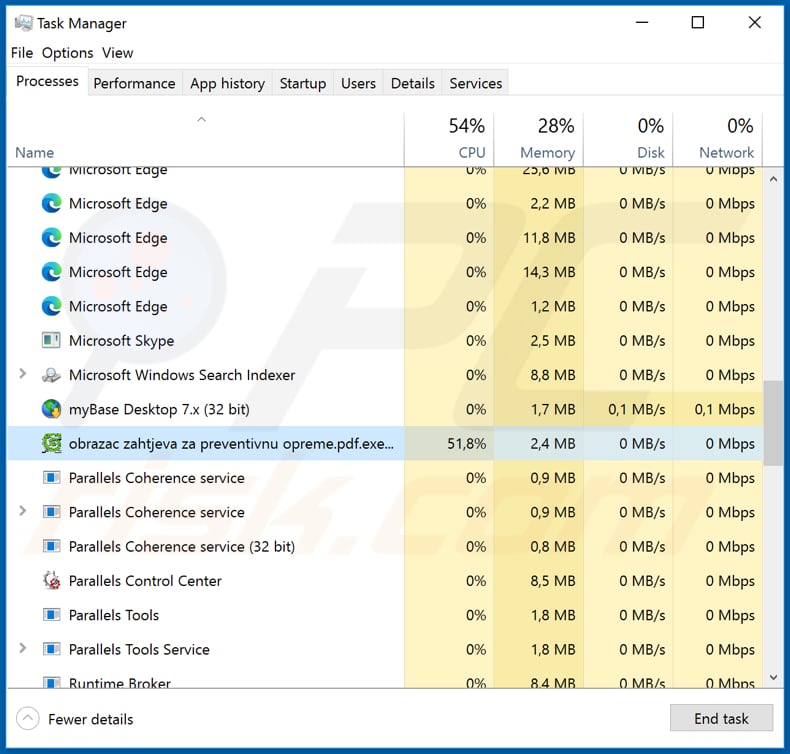Open the Details tab

pyautogui.click(x=413, y=83)
